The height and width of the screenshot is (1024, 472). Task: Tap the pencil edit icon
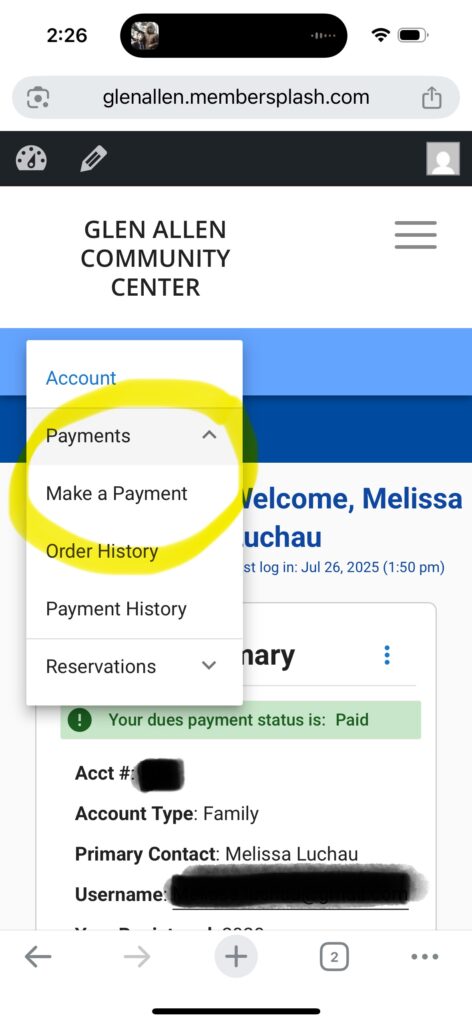click(x=93, y=159)
